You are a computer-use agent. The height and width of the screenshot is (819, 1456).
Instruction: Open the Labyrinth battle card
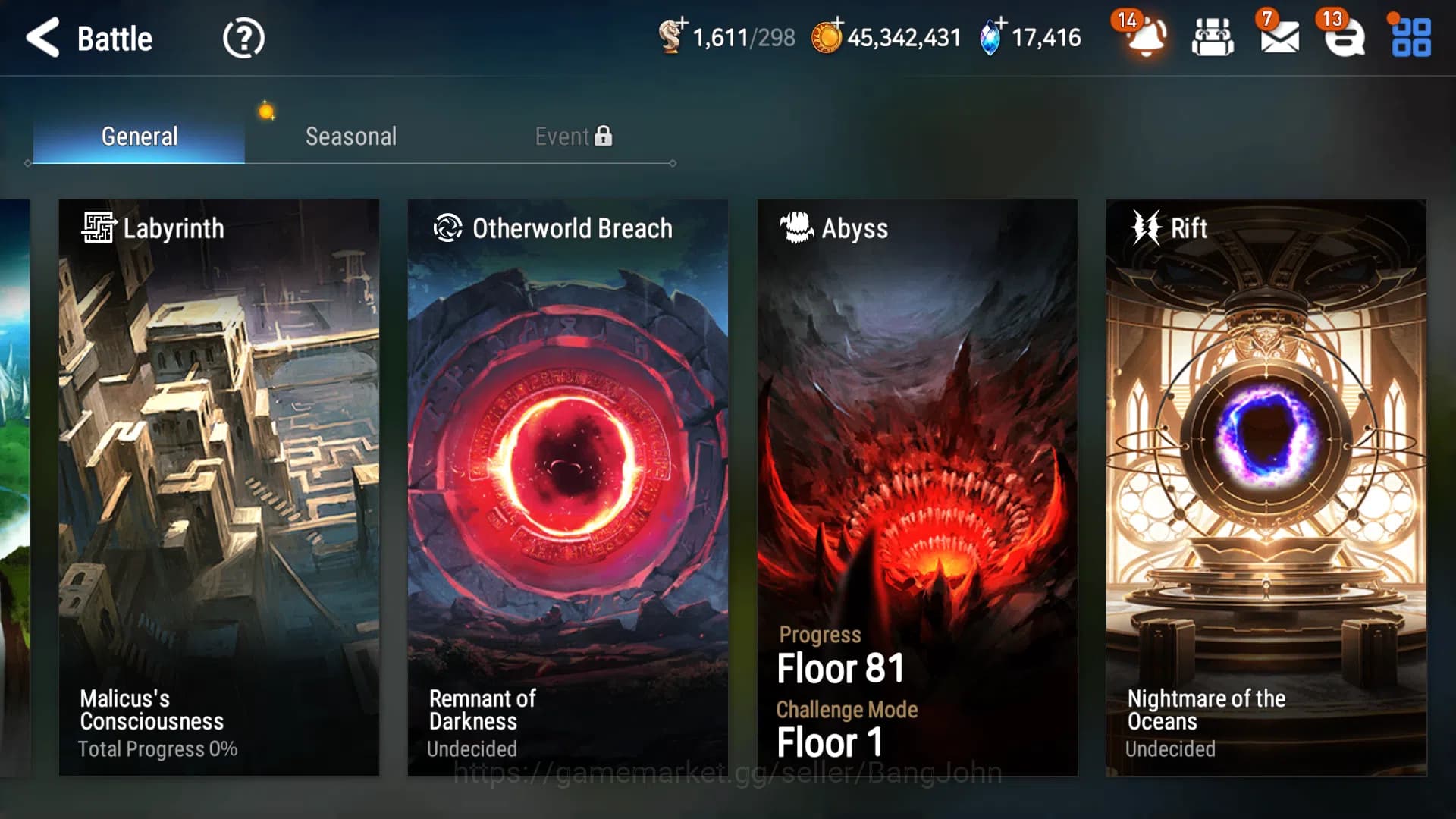[x=219, y=488]
